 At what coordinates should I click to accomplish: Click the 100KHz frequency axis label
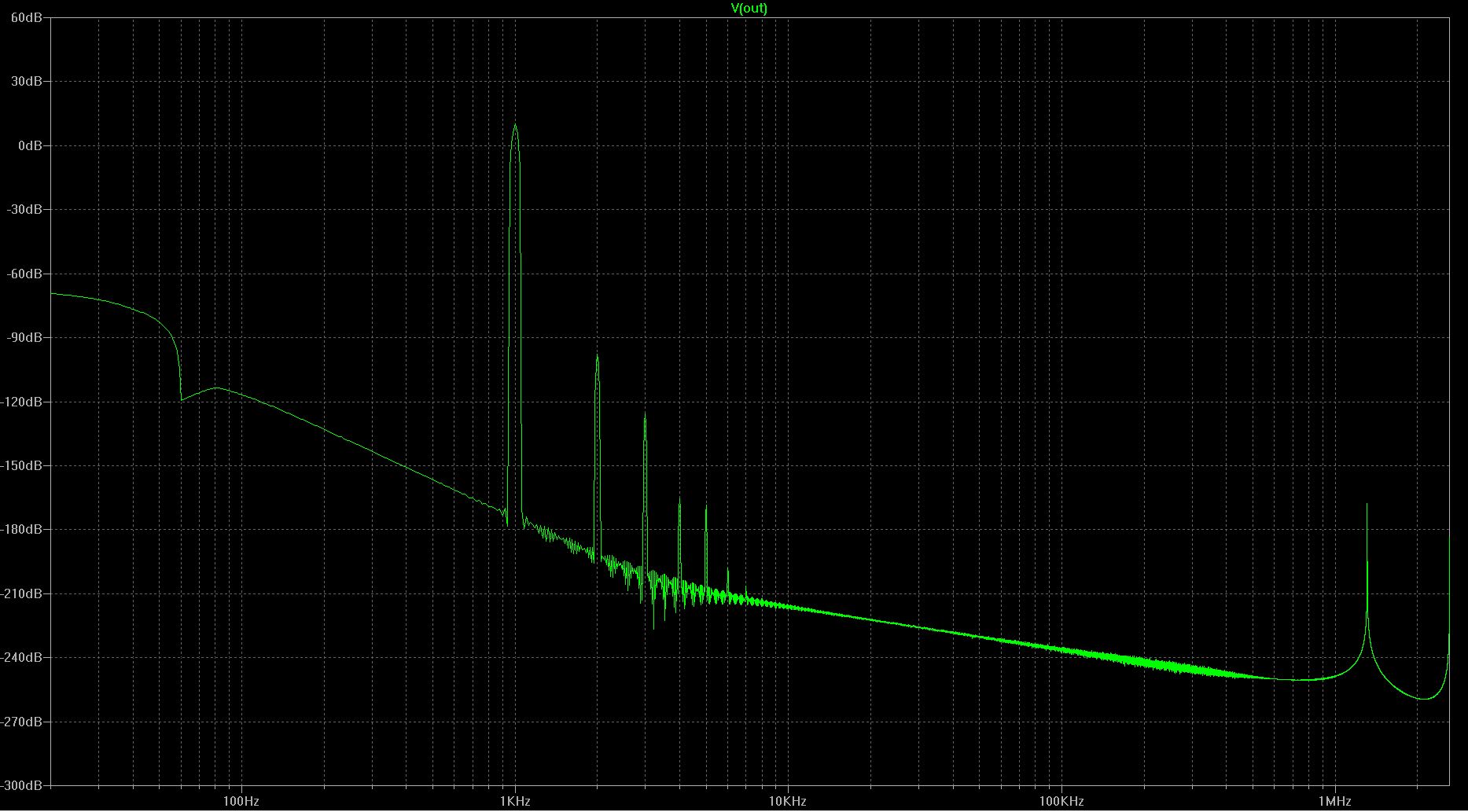[x=1061, y=802]
